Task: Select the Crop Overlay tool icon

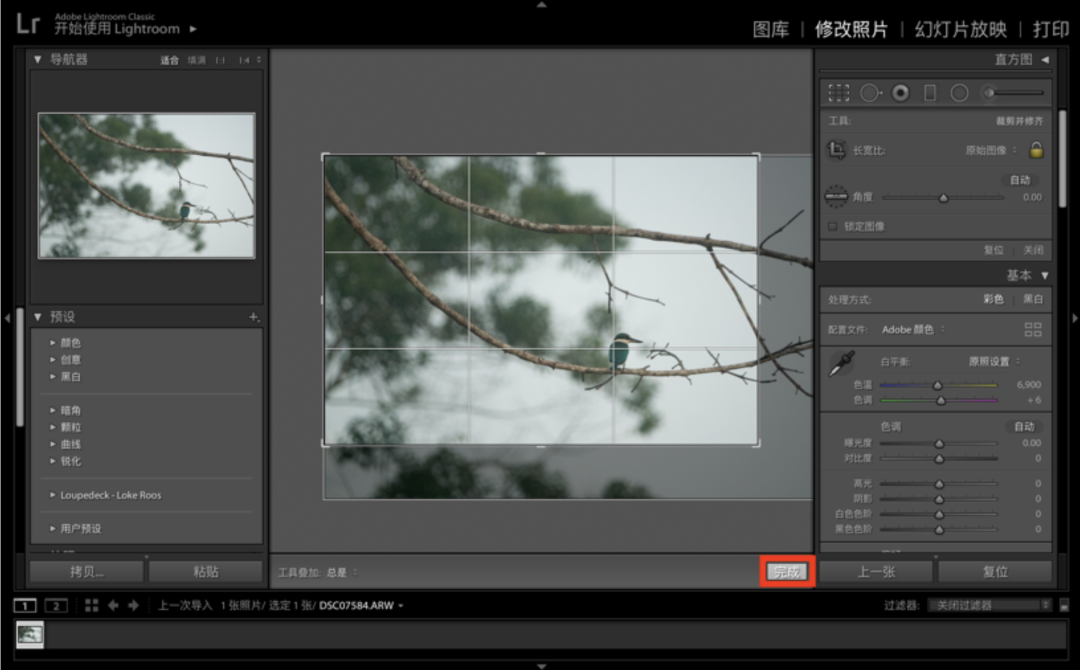Action: pos(839,93)
